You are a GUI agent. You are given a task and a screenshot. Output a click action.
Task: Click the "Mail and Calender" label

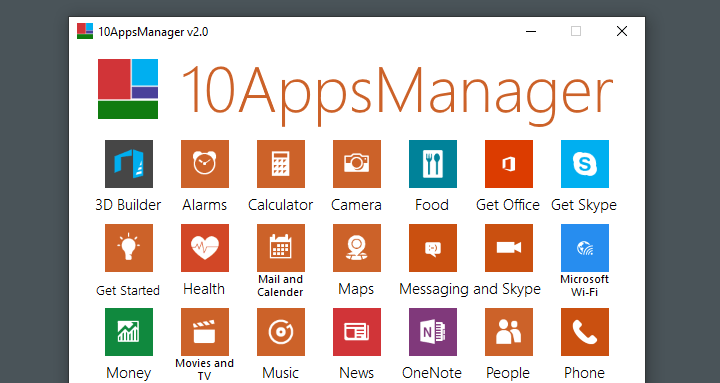(x=280, y=286)
